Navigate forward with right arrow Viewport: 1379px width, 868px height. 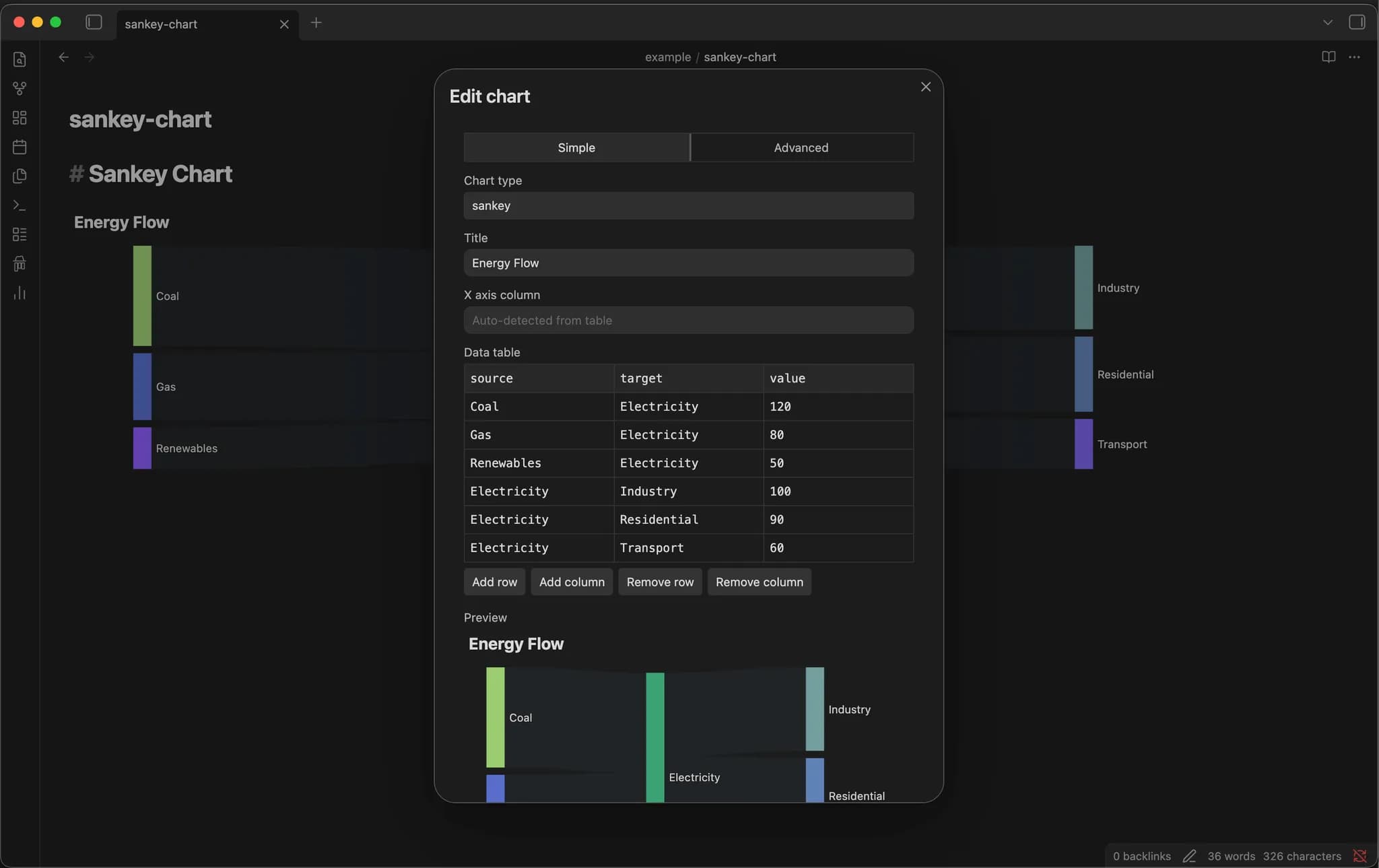[x=89, y=57]
